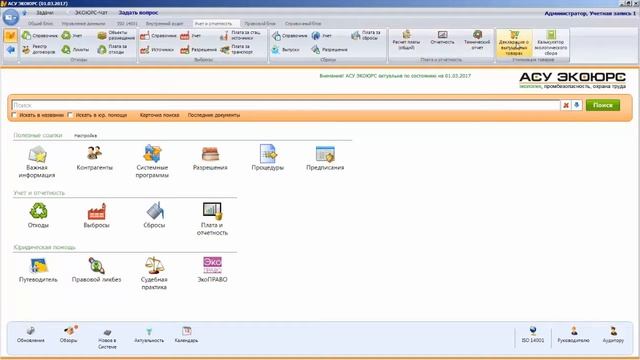Switch to the Общий блок ribbon tab
Image resolution: width=640 pixels, height=360 pixels.
click(x=41, y=24)
